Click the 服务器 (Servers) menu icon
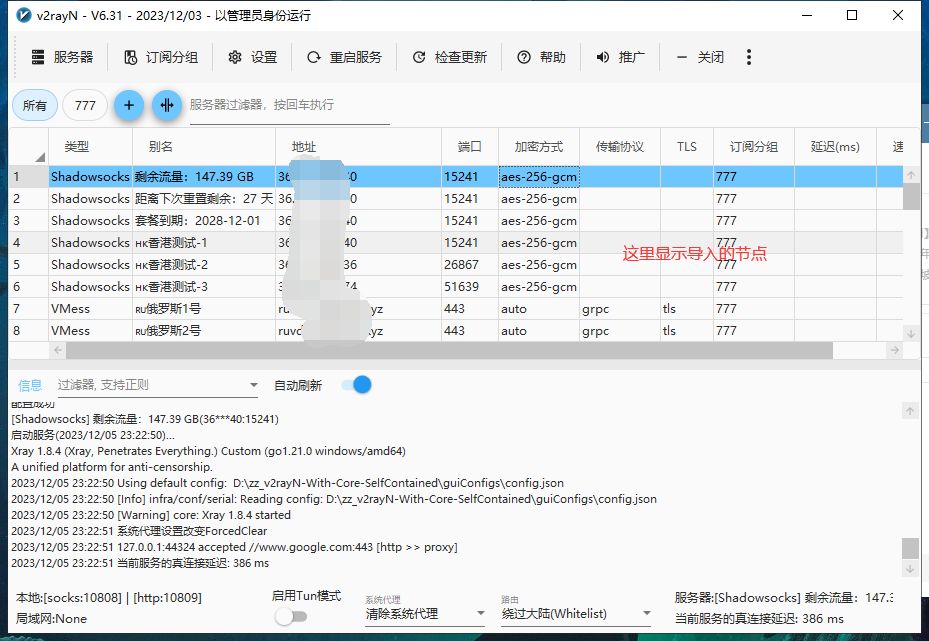 [39, 57]
